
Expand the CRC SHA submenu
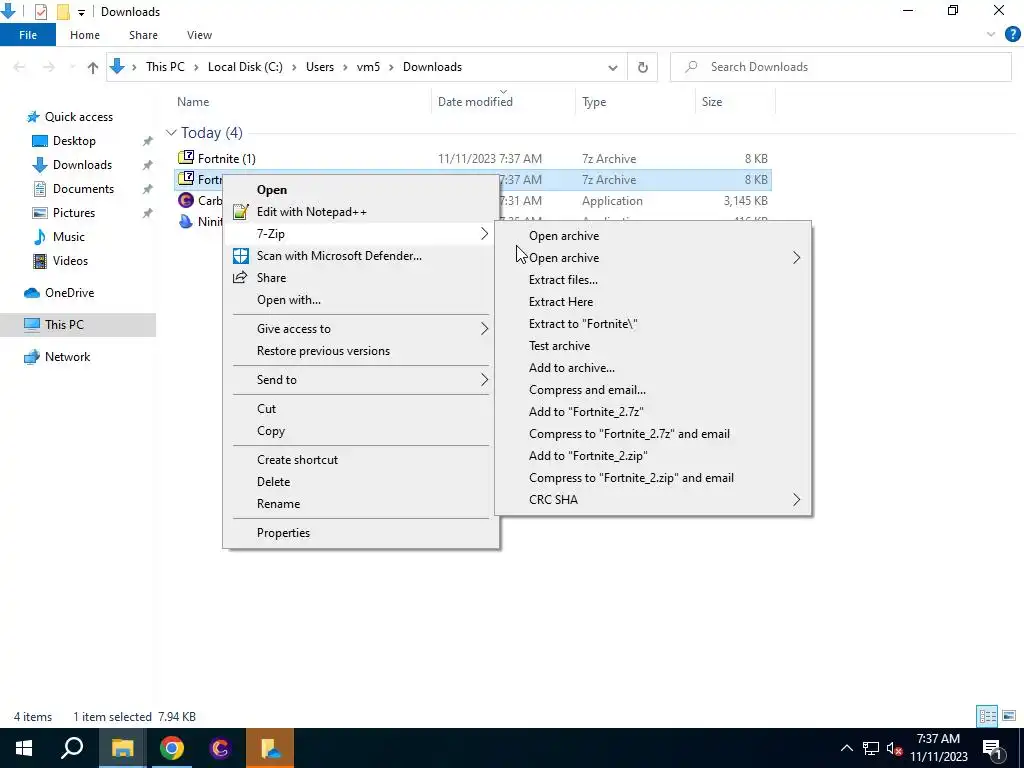pos(796,500)
